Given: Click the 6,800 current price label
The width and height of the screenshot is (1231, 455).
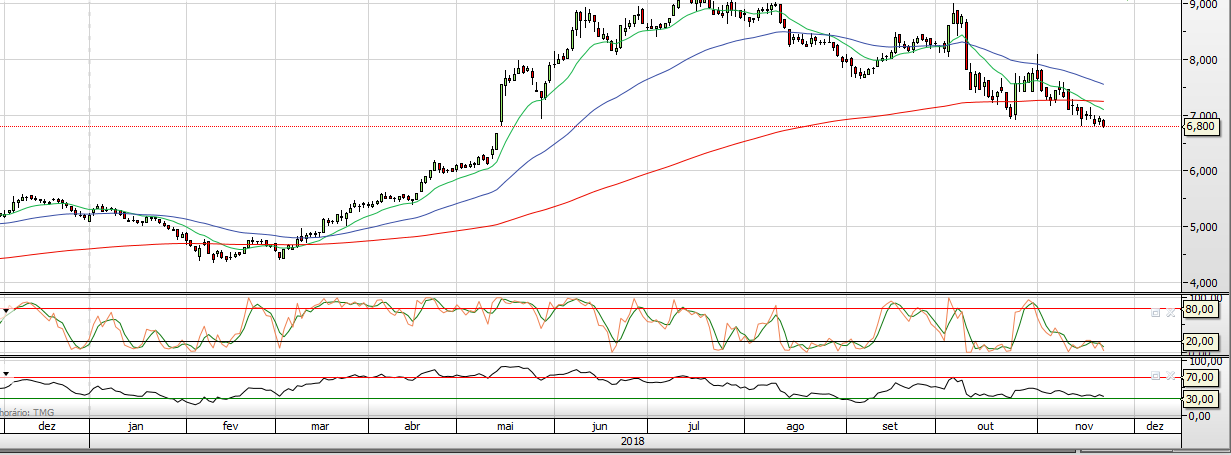Looking at the screenshot, I should 1200,126.
